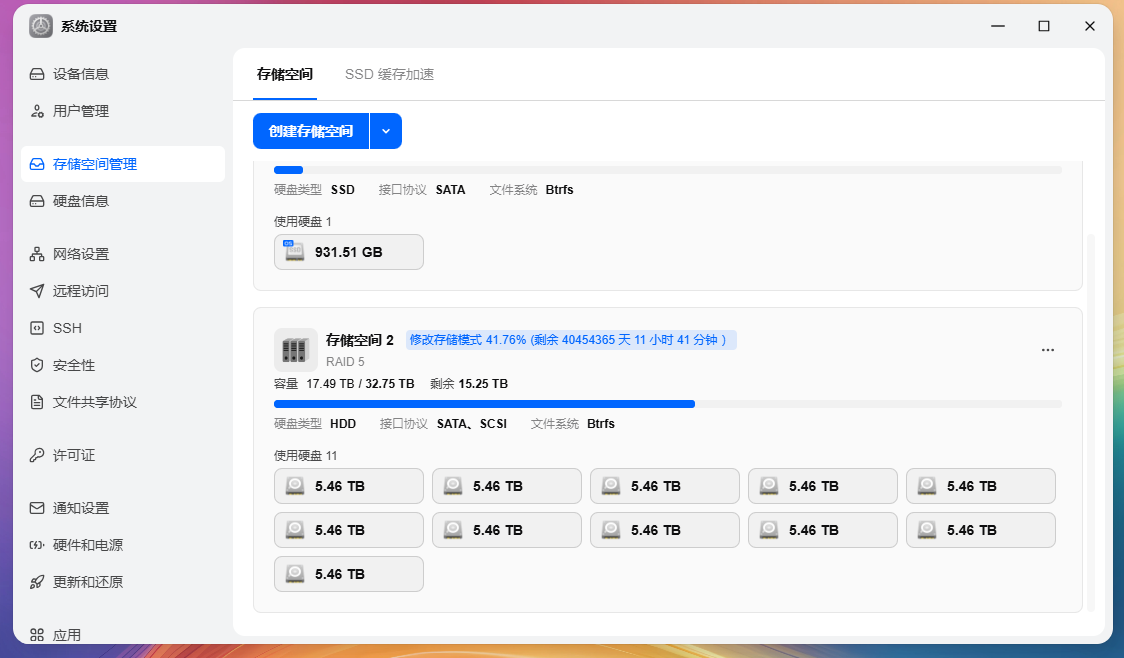Click the 许可证 key icon

tap(37, 455)
